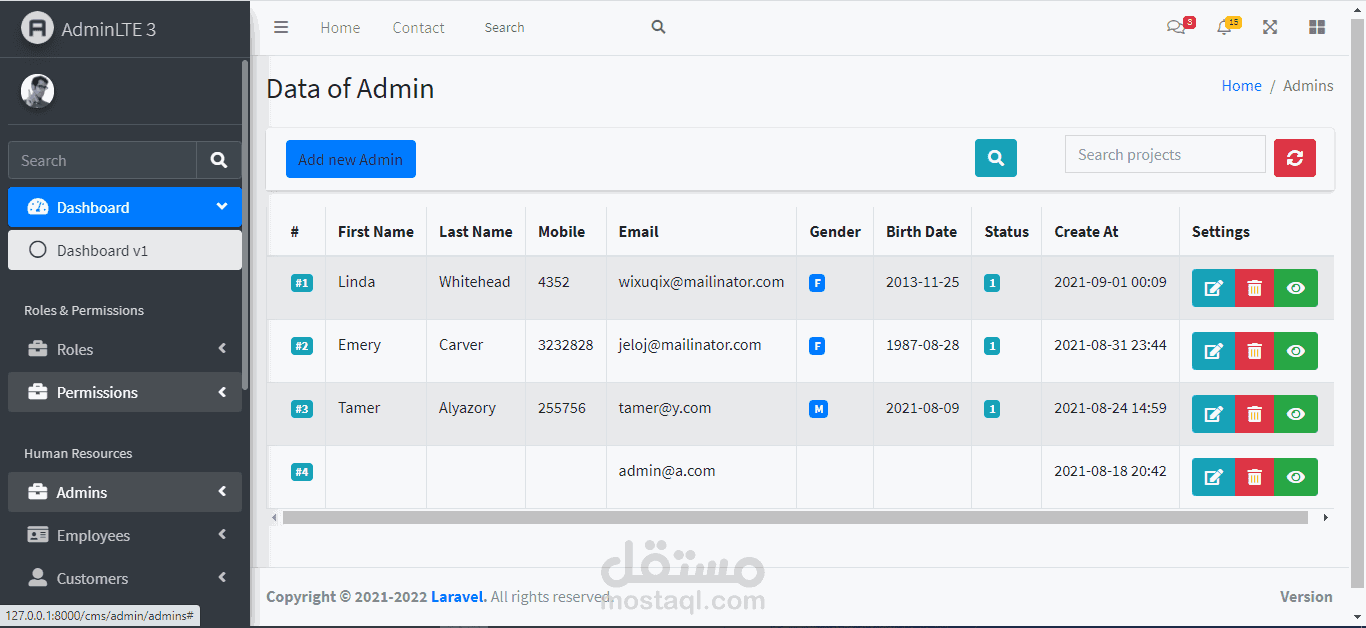Open the Laravel footer link
This screenshot has width=1366, height=628.
pos(459,597)
